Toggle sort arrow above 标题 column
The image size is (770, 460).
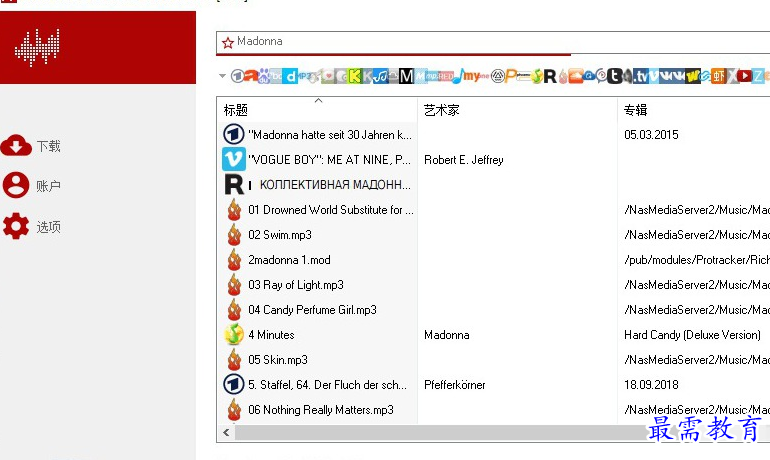pos(318,101)
